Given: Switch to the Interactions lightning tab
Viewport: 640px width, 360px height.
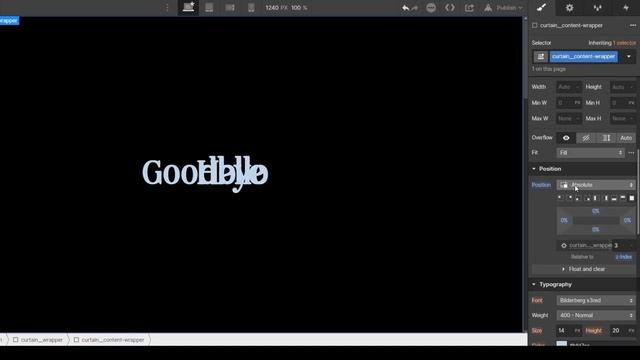Looking at the screenshot, I should pyautogui.click(x=626, y=7).
